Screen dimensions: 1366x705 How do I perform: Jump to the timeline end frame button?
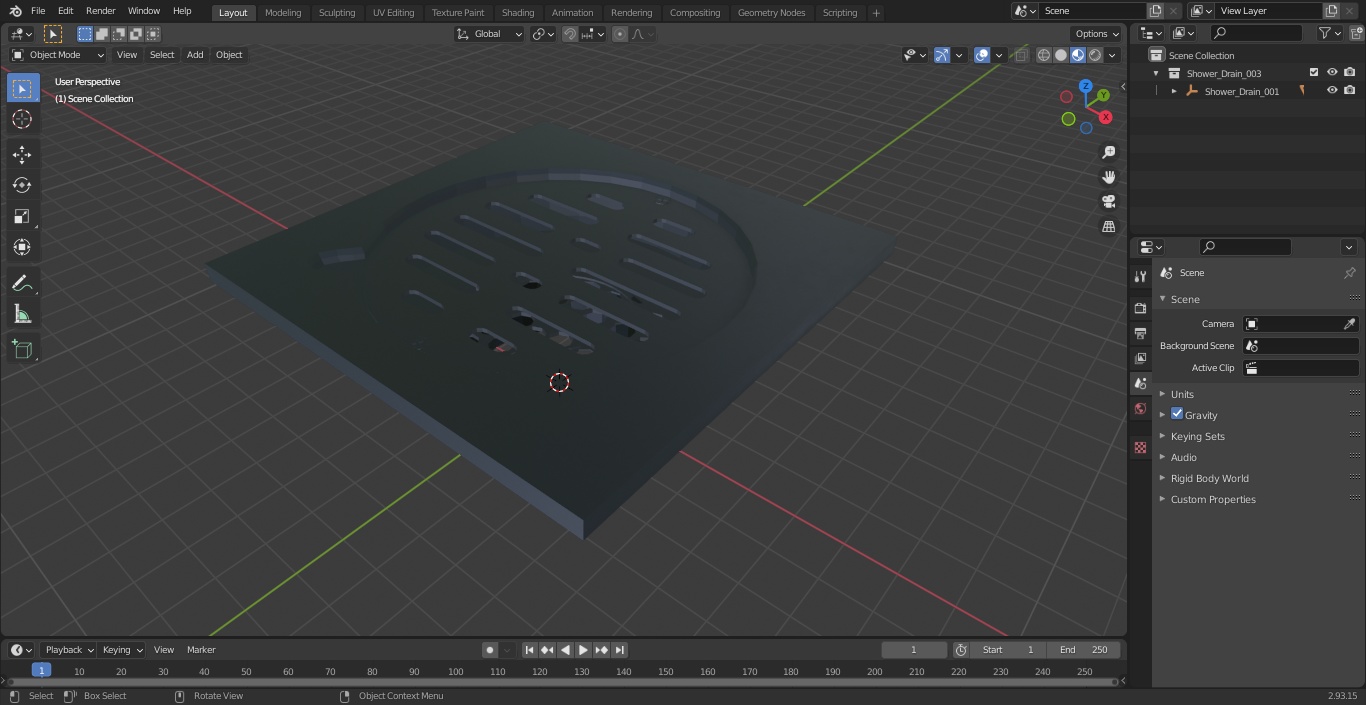pos(619,650)
